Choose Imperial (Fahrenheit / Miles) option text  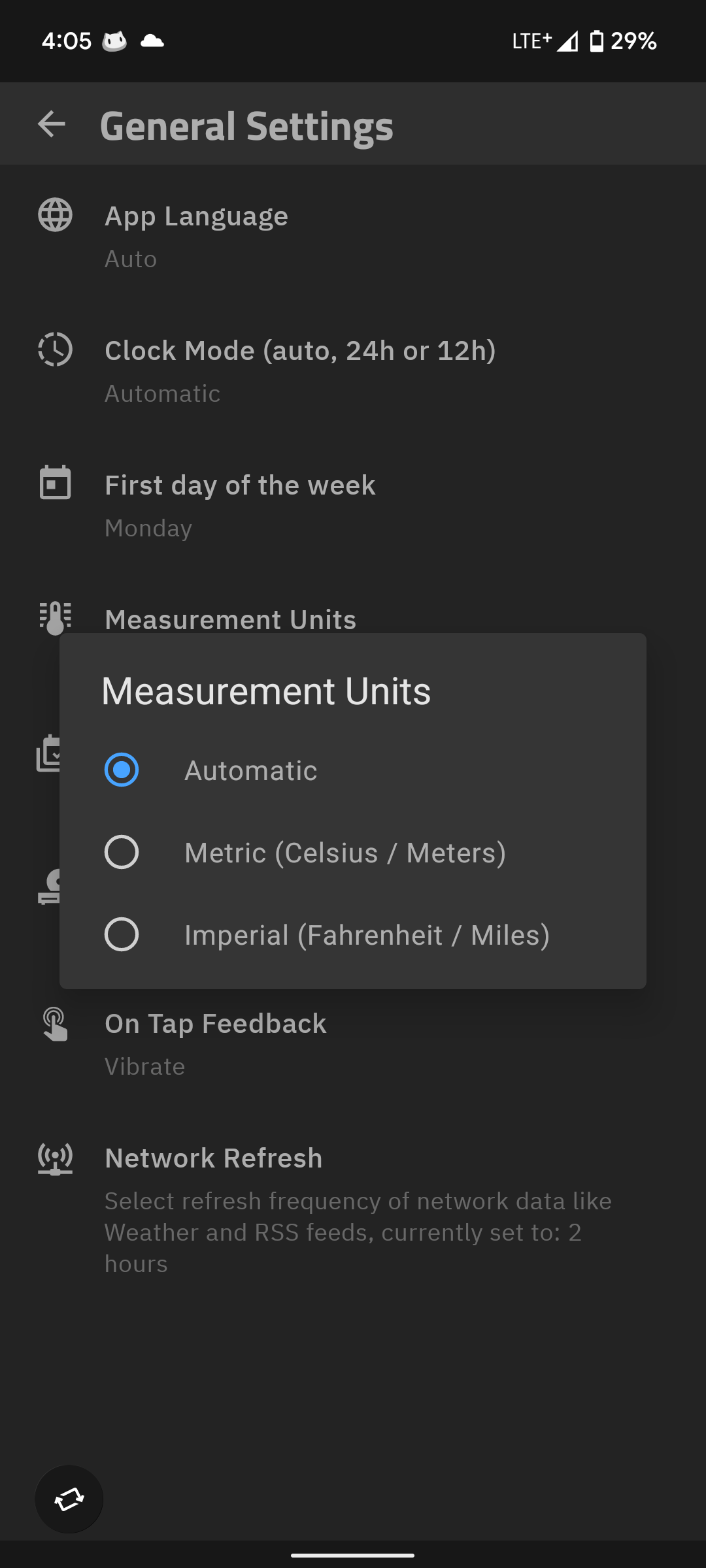[x=367, y=936]
